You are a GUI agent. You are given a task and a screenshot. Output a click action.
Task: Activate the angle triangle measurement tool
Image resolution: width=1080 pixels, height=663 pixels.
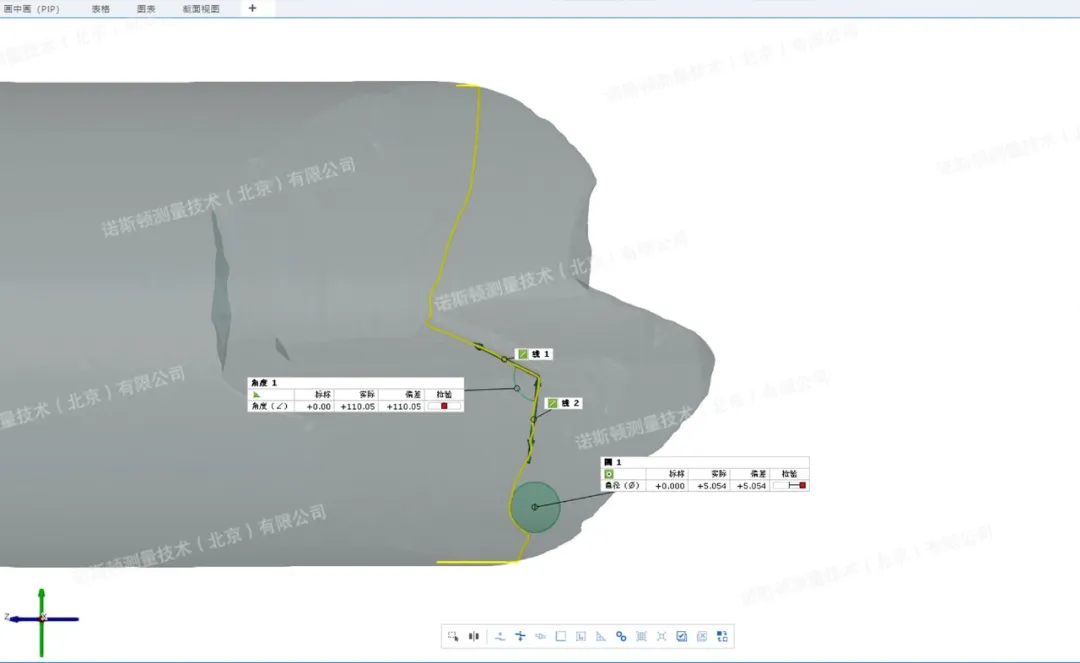[x=601, y=636]
